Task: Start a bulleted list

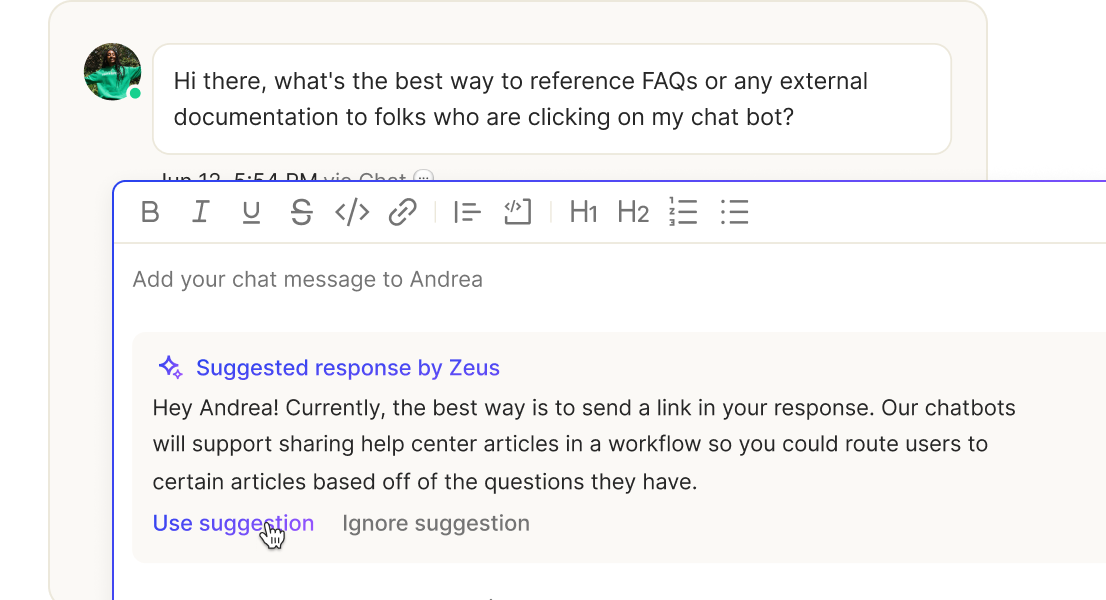Action: point(734,212)
